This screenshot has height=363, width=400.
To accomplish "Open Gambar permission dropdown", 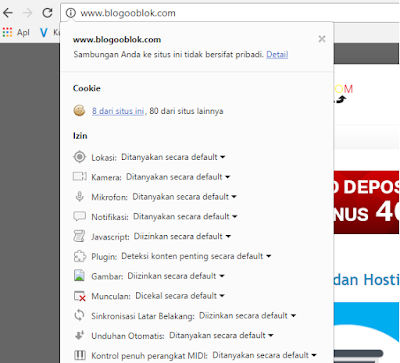I will tap(176, 276).
